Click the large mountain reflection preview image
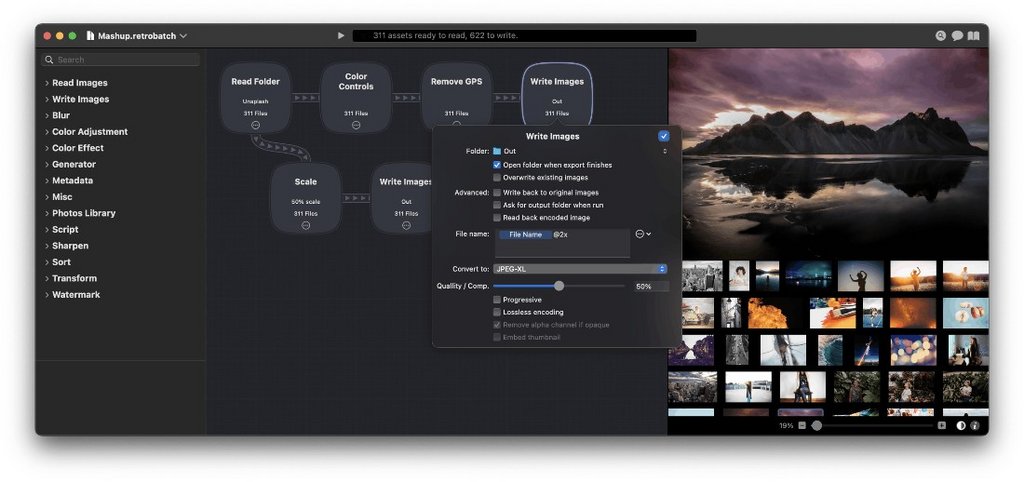This screenshot has width=1024, height=482. coord(828,153)
